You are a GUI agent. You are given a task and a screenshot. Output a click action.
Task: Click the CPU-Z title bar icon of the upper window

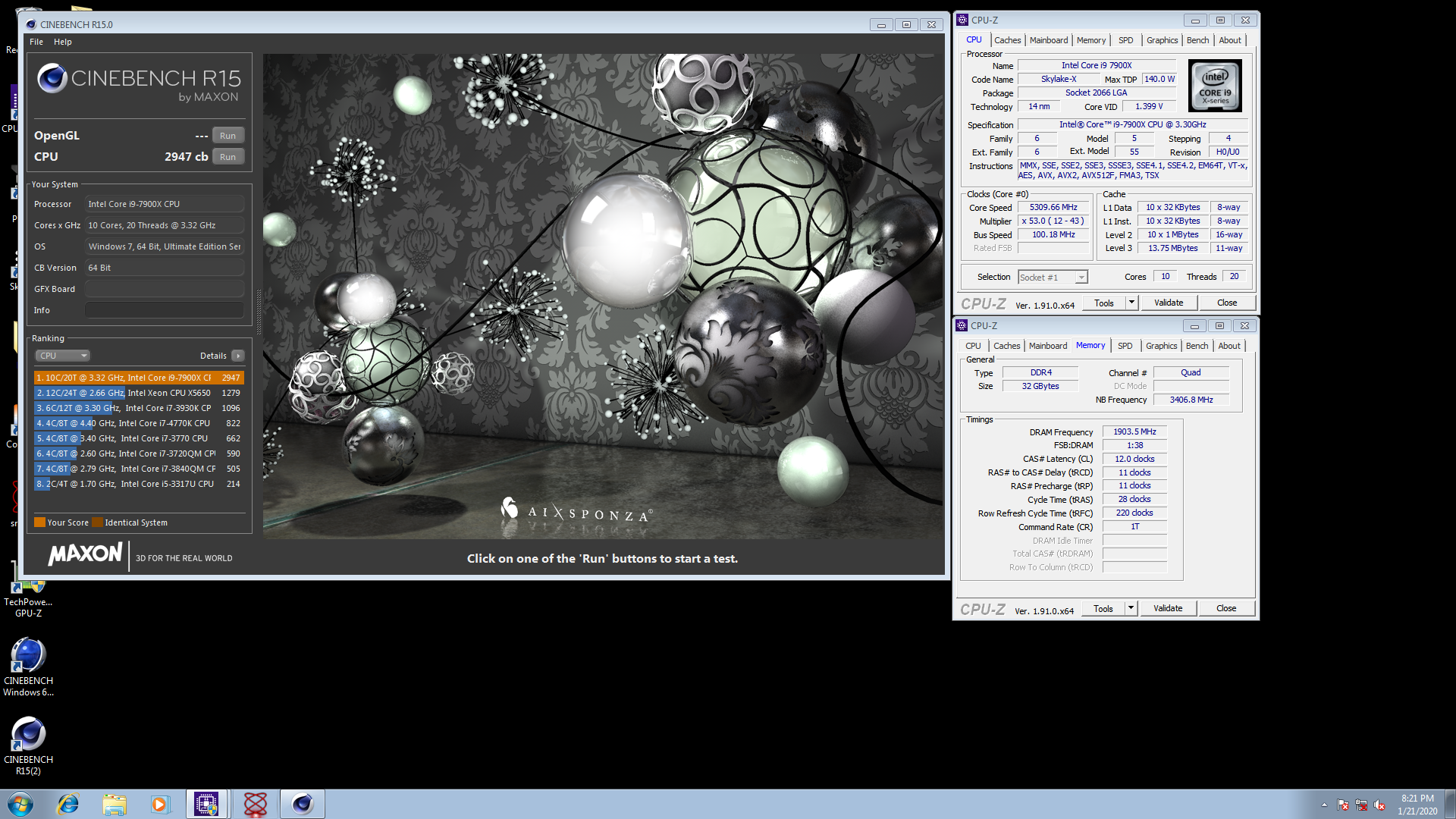[962, 20]
